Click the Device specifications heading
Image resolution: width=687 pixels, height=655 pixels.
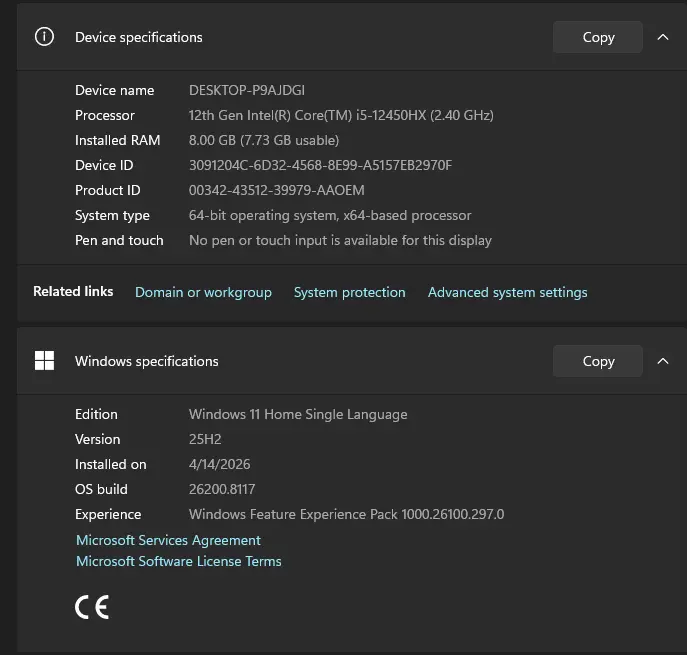(139, 37)
